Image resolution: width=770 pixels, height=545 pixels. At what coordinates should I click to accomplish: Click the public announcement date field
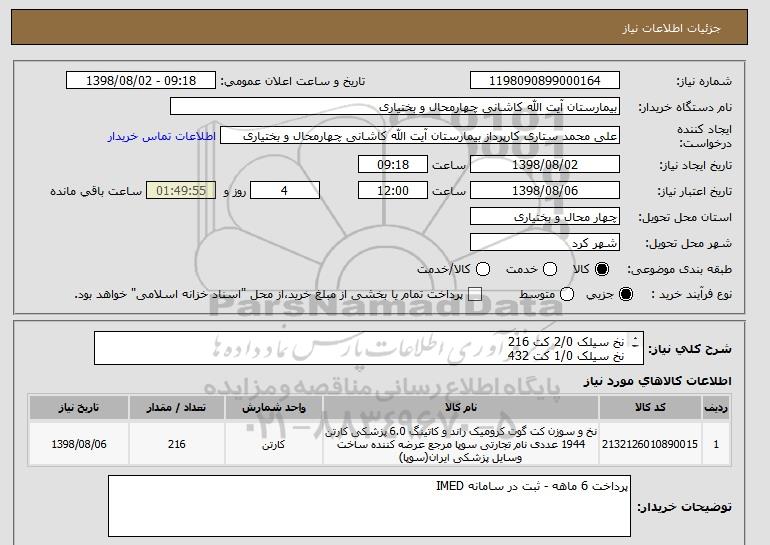tap(141, 81)
